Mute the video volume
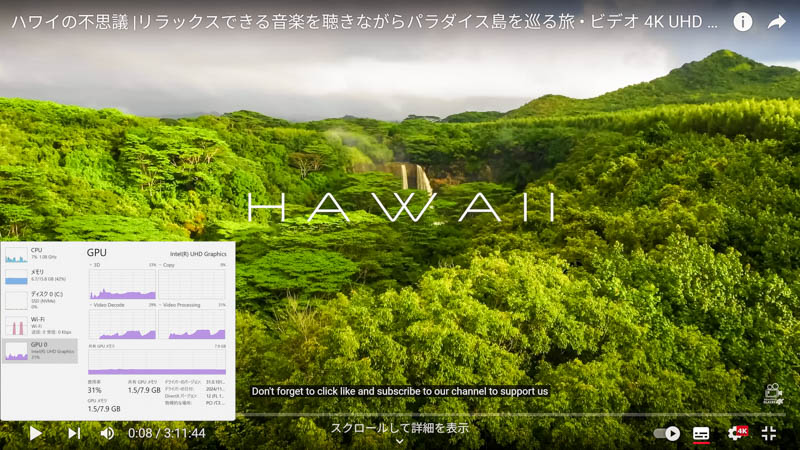Viewport: 800px width, 450px height. (x=107, y=433)
